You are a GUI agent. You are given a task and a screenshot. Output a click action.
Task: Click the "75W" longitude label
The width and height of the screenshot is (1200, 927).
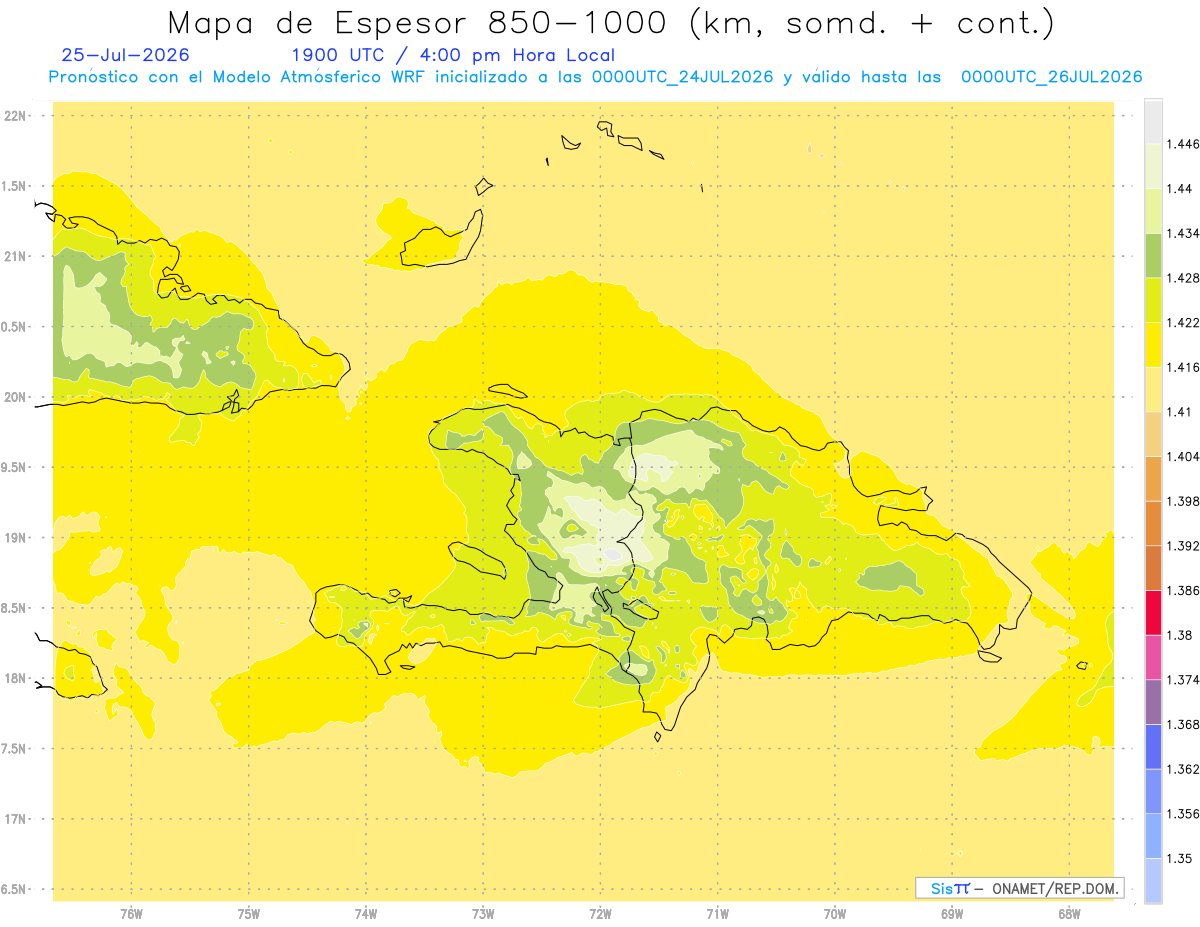[x=249, y=914]
